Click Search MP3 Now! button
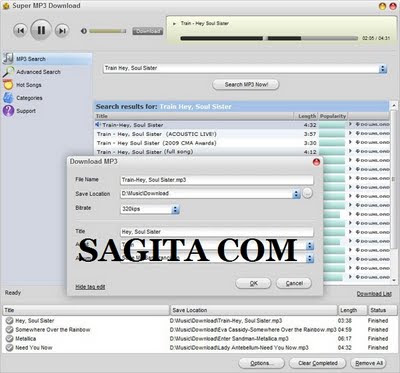Viewport: 400px width, 373px height. [246, 85]
